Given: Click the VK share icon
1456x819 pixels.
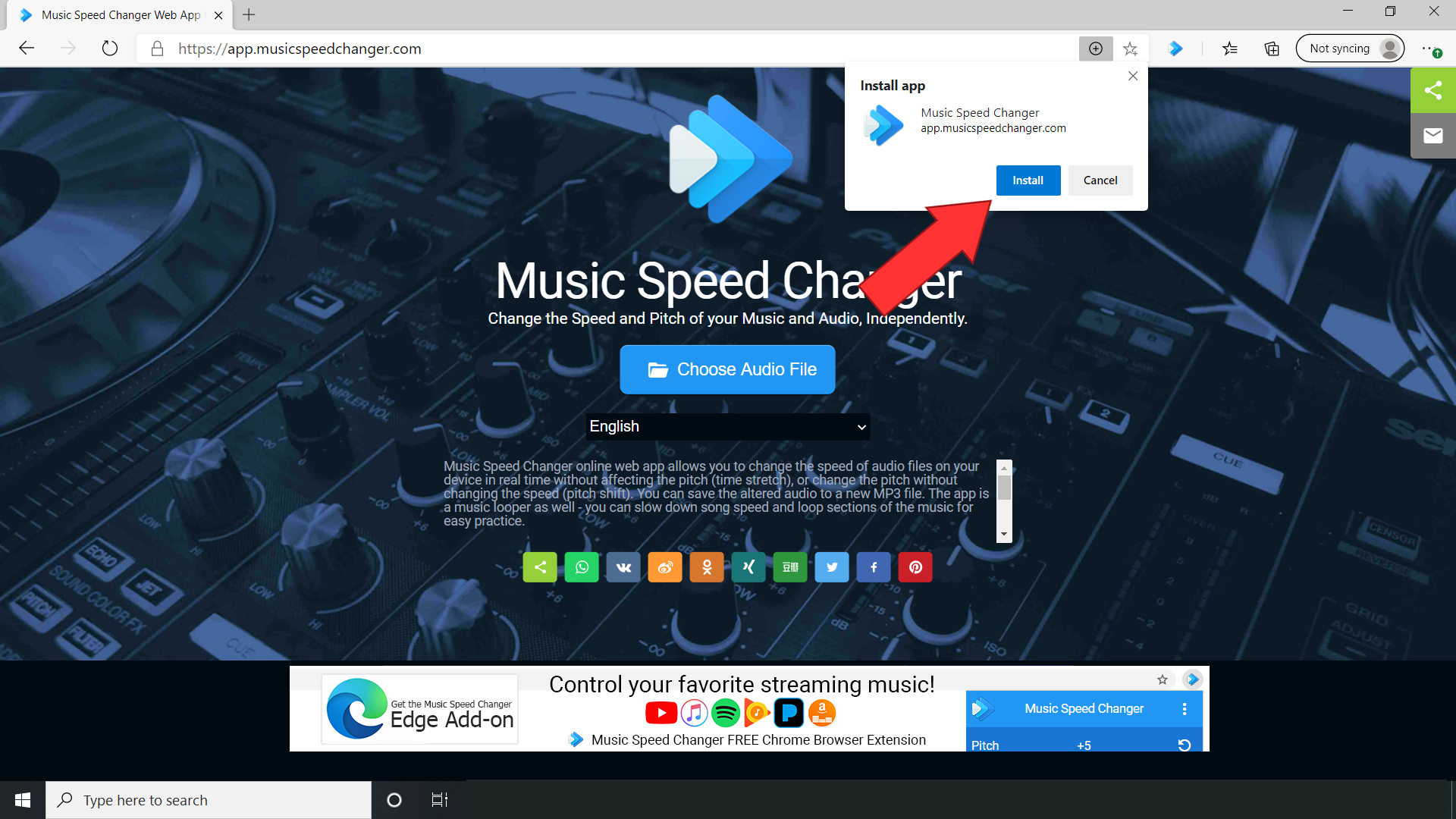Looking at the screenshot, I should tap(623, 567).
